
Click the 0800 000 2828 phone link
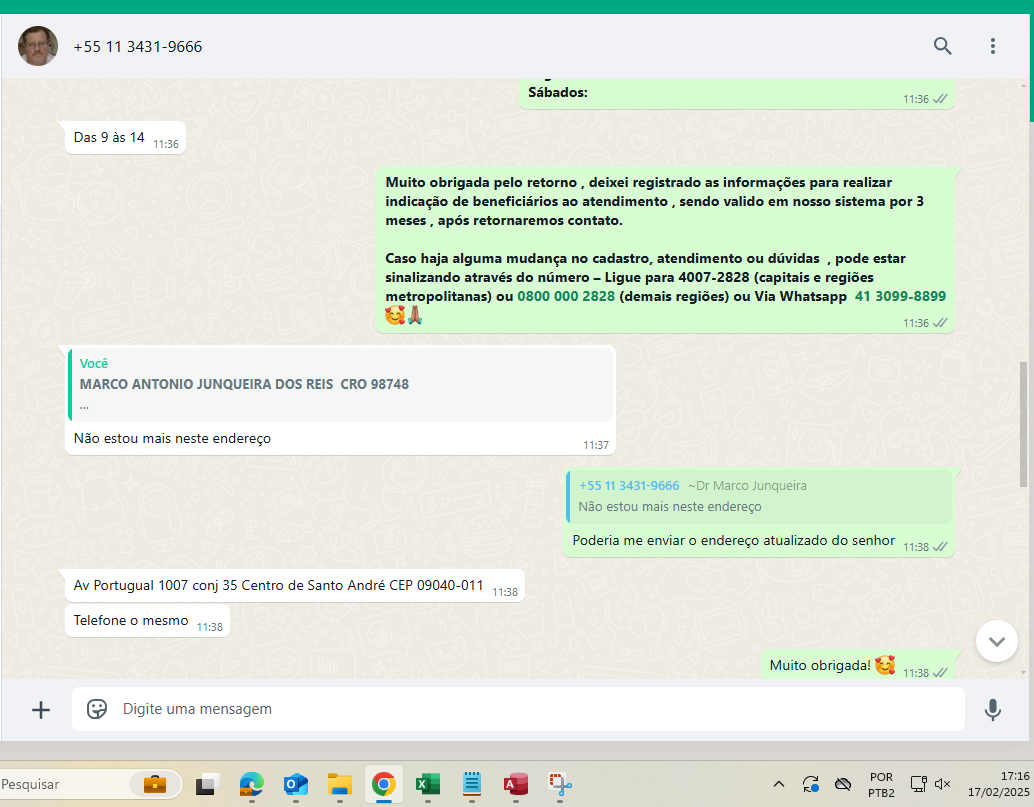coord(566,297)
